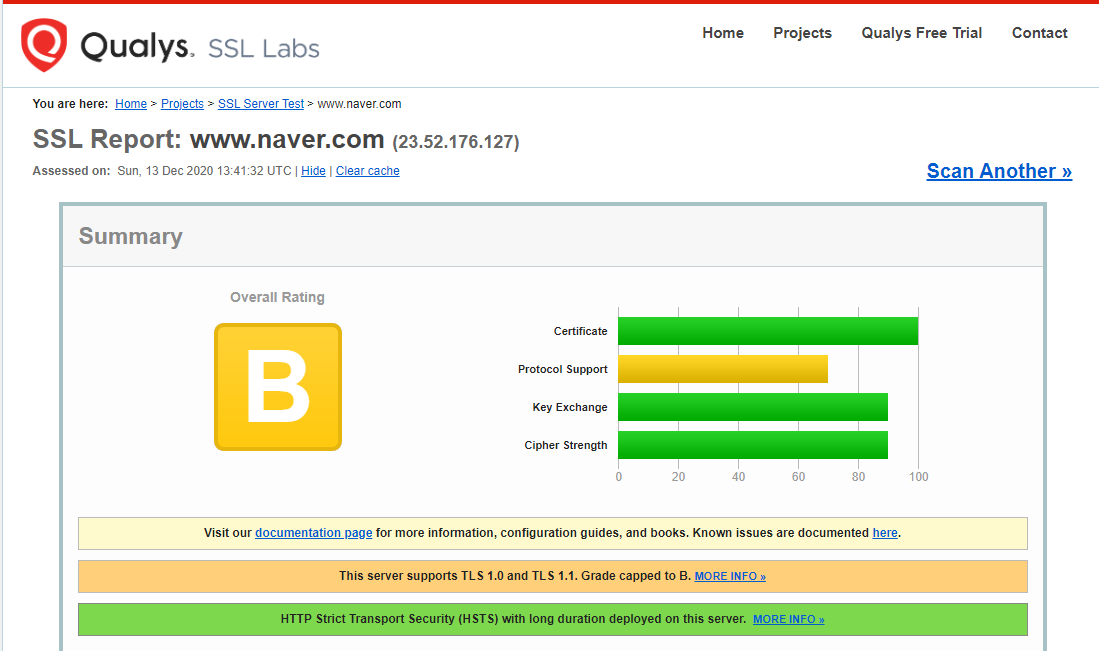The height and width of the screenshot is (651, 1099).
Task: Open the documentation page link
Action: pyautogui.click(x=313, y=533)
